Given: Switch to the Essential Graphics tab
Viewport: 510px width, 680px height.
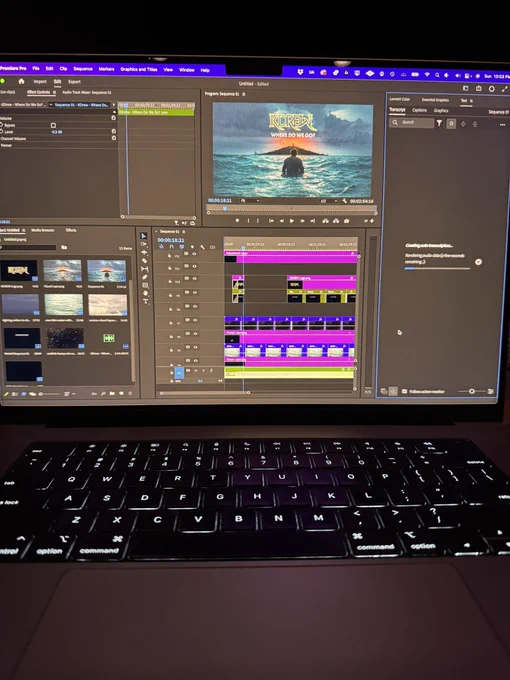Looking at the screenshot, I should (435, 100).
